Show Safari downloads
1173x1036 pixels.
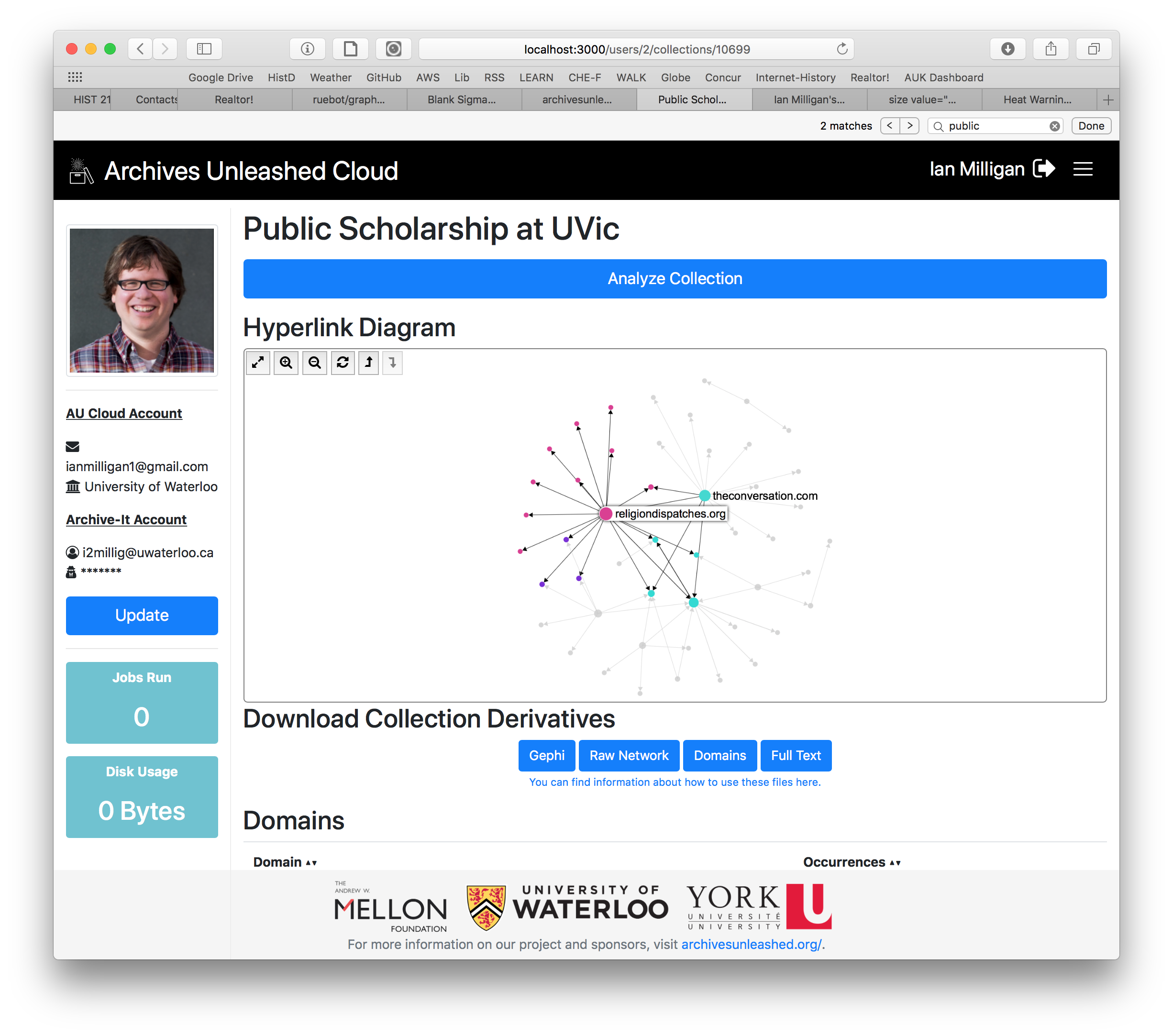1008,49
